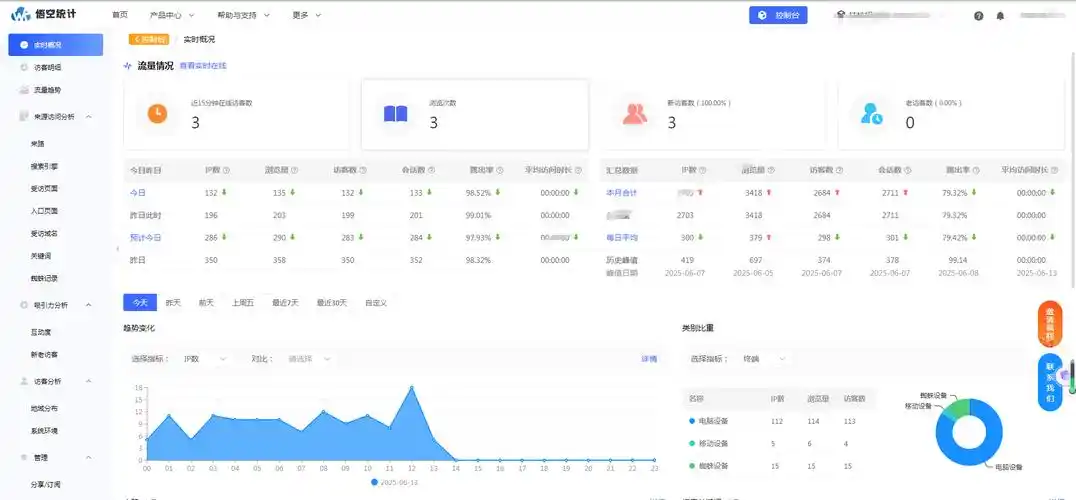Switch to the 最近7天 date tab
Viewport: 1076px width, 500px height.
click(285, 302)
